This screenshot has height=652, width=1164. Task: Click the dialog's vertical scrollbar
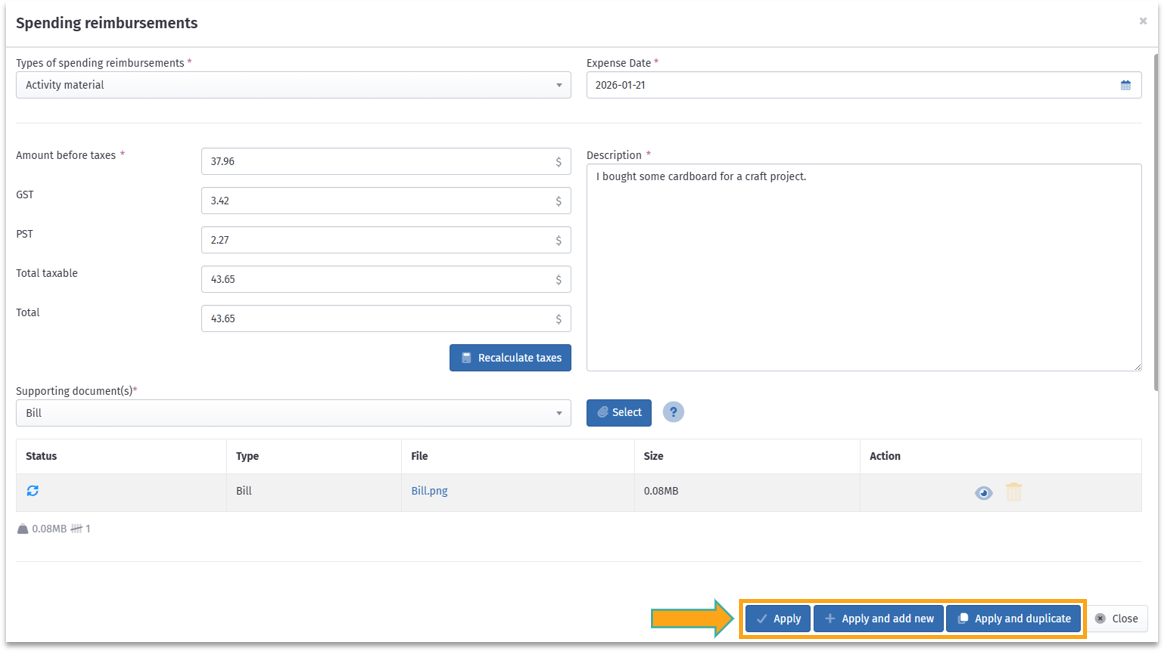pyautogui.click(x=1154, y=223)
